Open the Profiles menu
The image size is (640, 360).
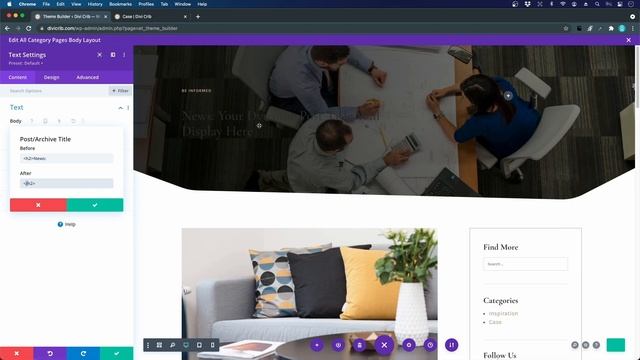[146, 4]
